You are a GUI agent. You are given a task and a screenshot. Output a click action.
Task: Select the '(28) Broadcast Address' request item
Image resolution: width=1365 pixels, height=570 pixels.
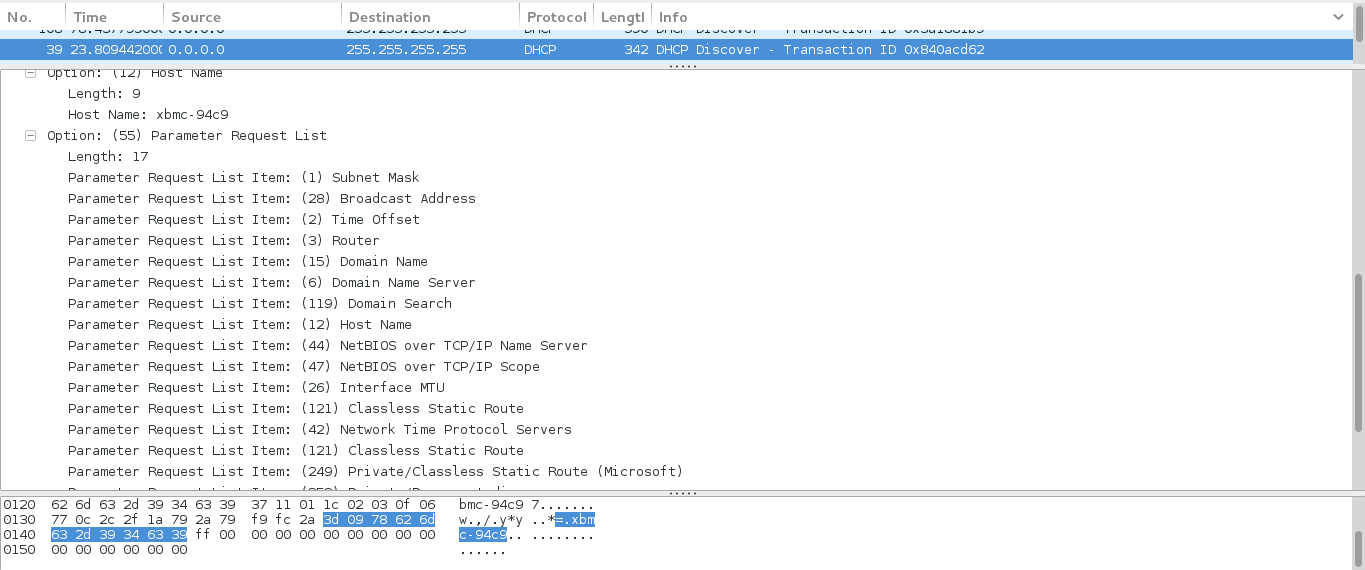click(271, 199)
